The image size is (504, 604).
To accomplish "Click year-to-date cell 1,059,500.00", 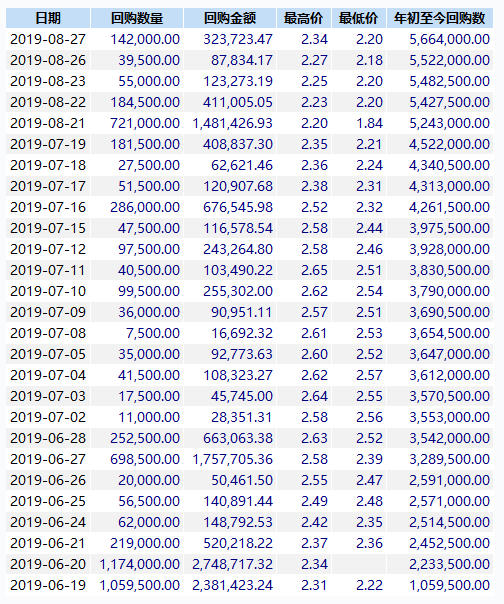I will (x=440, y=585).
